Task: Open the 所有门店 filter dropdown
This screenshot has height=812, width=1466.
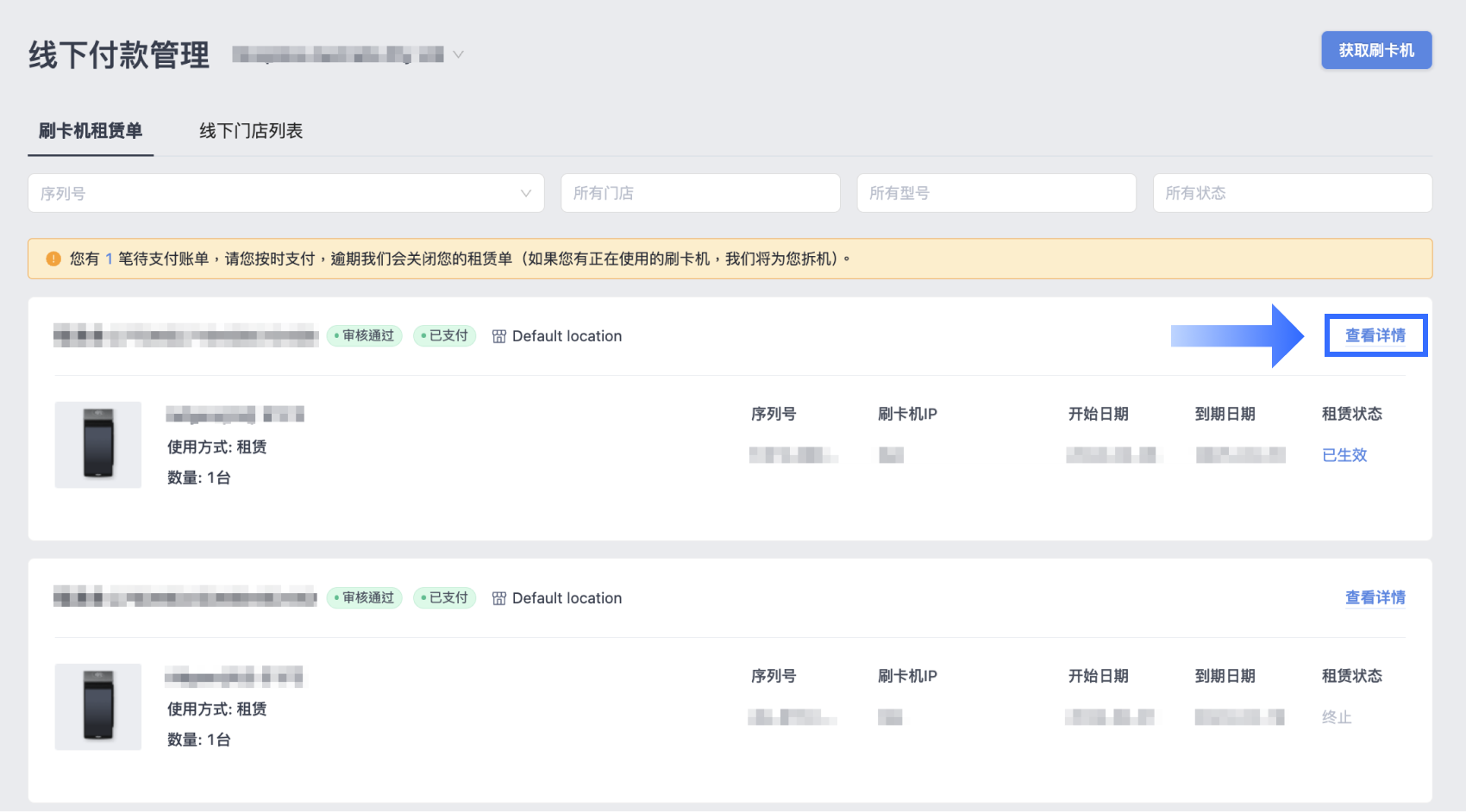Action: point(700,193)
